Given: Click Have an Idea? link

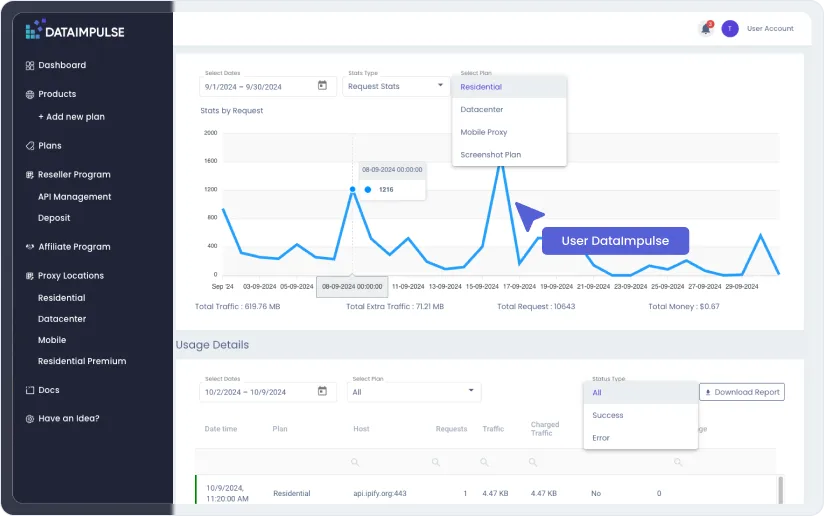Looking at the screenshot, I should 69,418.
